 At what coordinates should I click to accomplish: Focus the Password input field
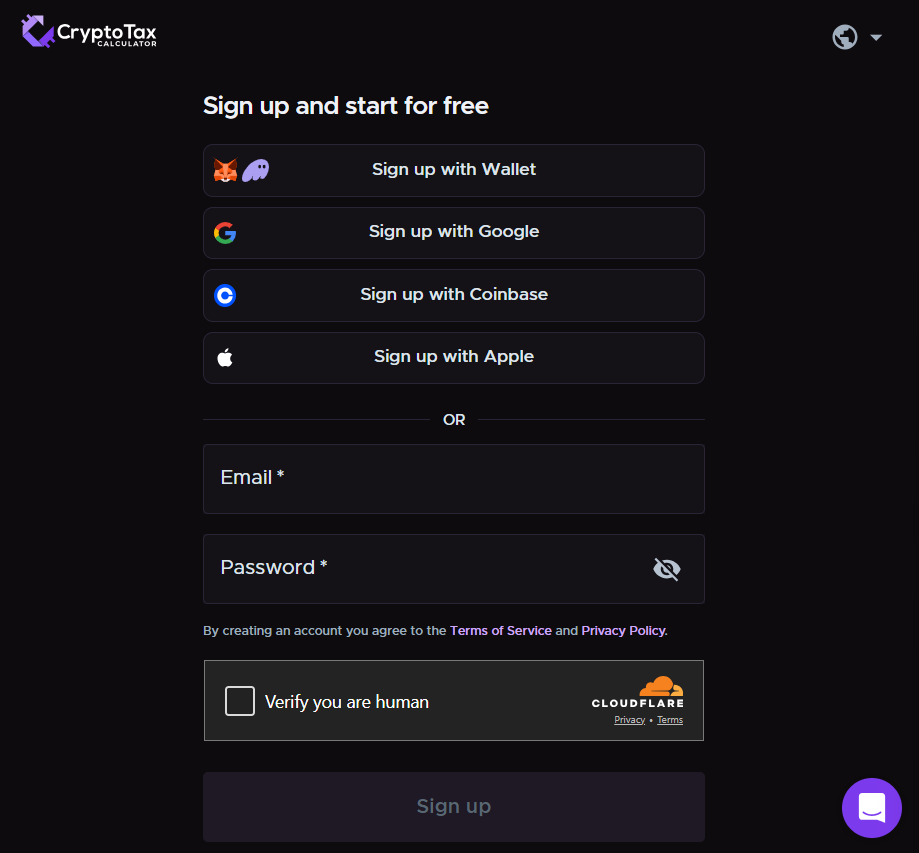[430, 569]
